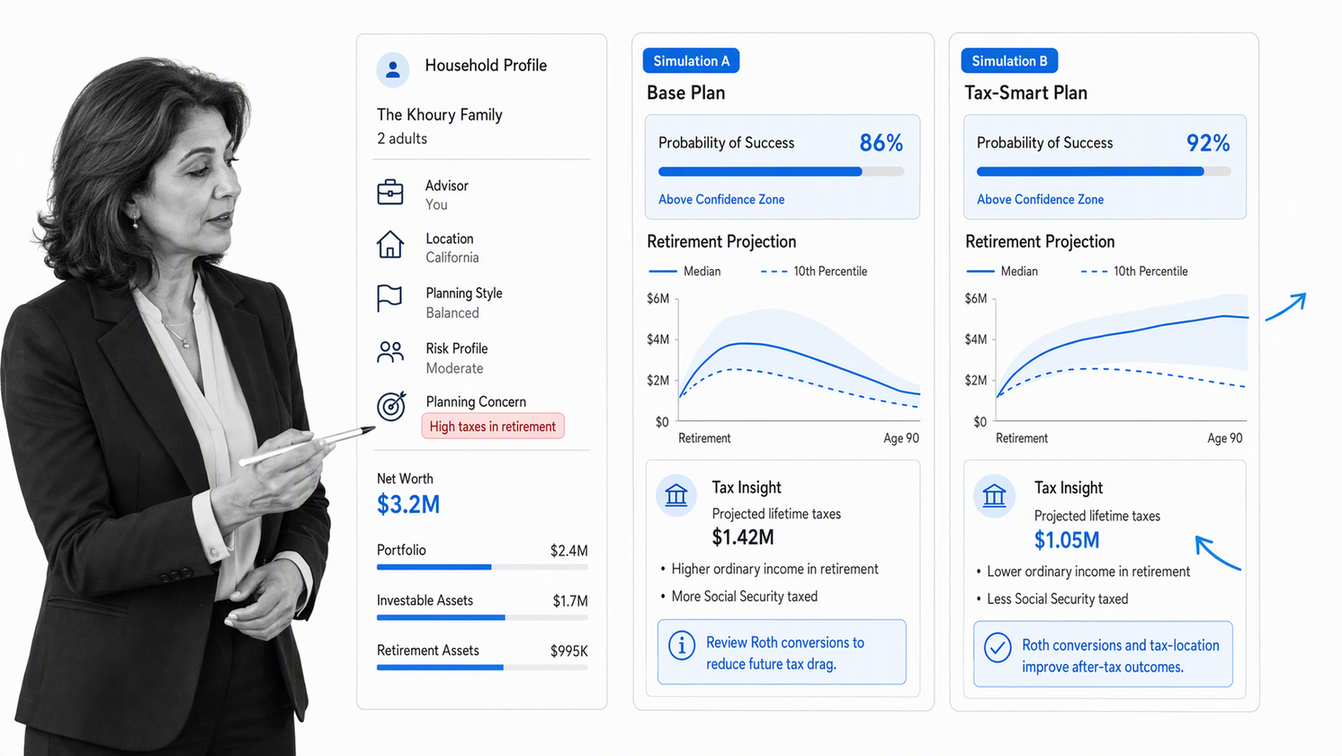Click the Tax Insight bank icon in Base Plan
Viewport: 1342px width, 756px height.
tap(677, 495)
